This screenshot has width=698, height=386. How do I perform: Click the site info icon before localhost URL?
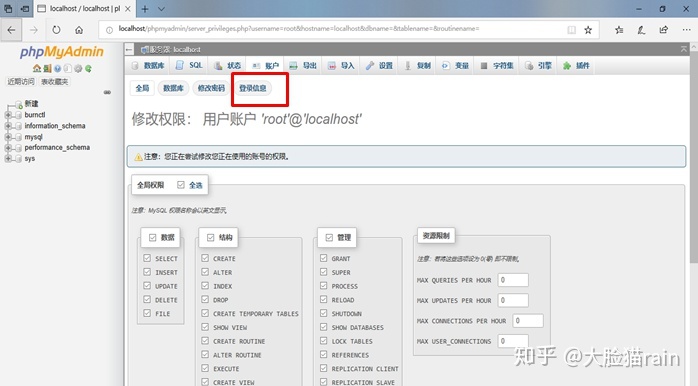pos(109,30)
